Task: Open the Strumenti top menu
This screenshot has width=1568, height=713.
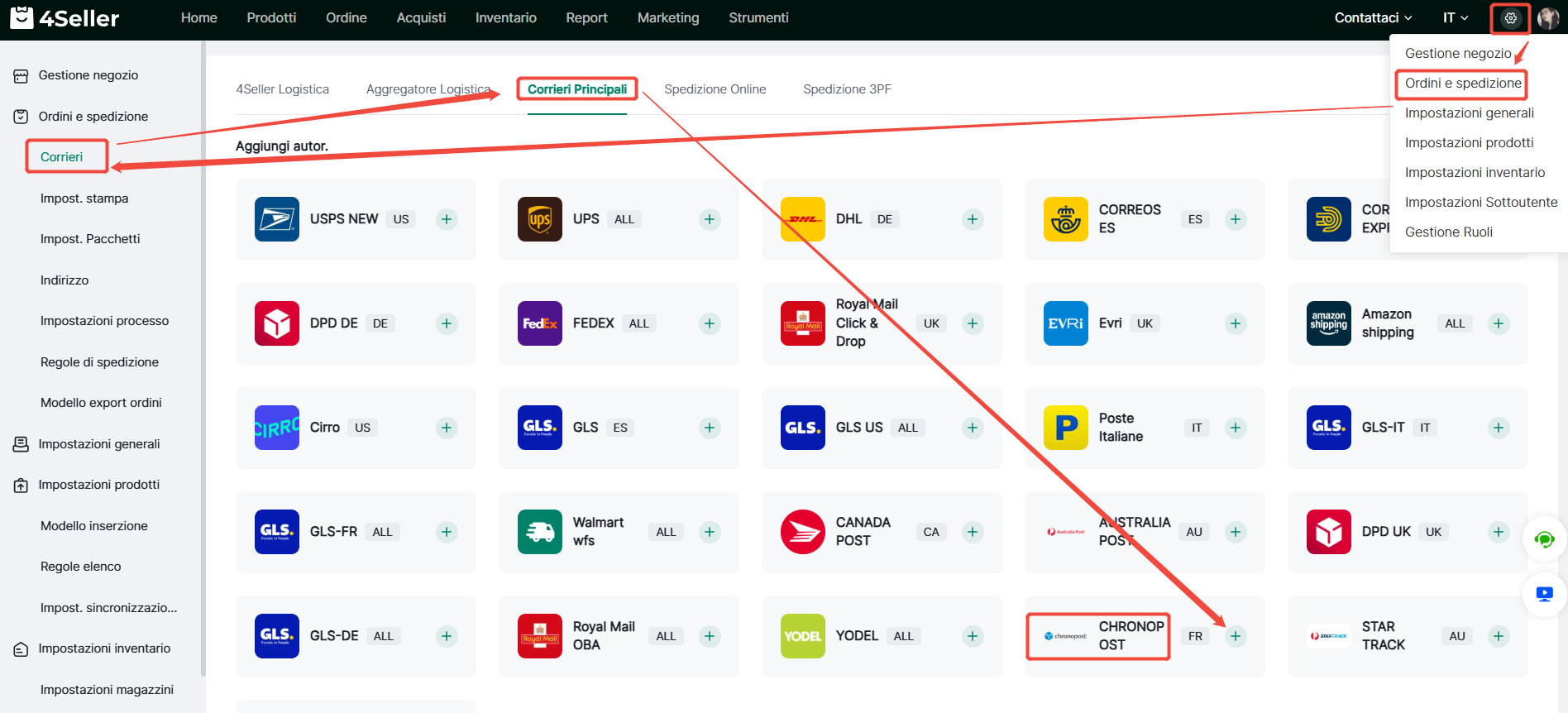Action: coord(758,17)
